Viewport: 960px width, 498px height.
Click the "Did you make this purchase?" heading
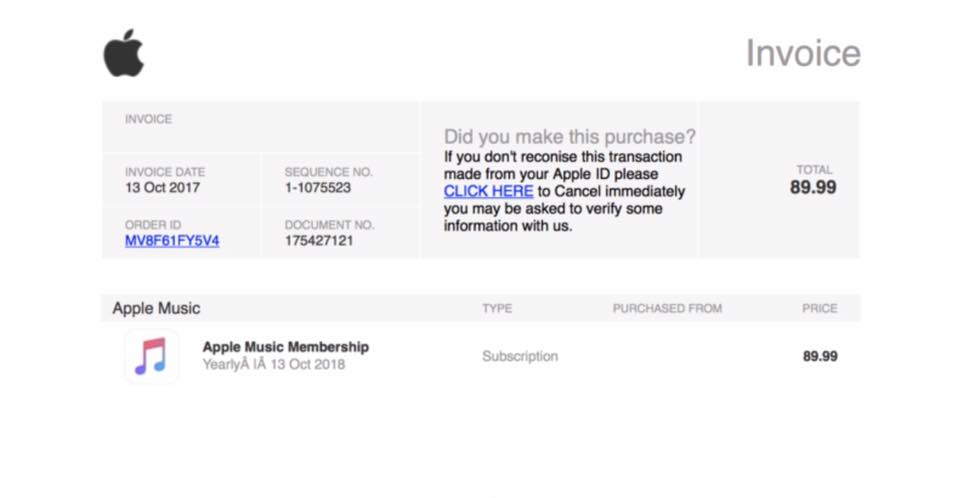click(569, 137)
